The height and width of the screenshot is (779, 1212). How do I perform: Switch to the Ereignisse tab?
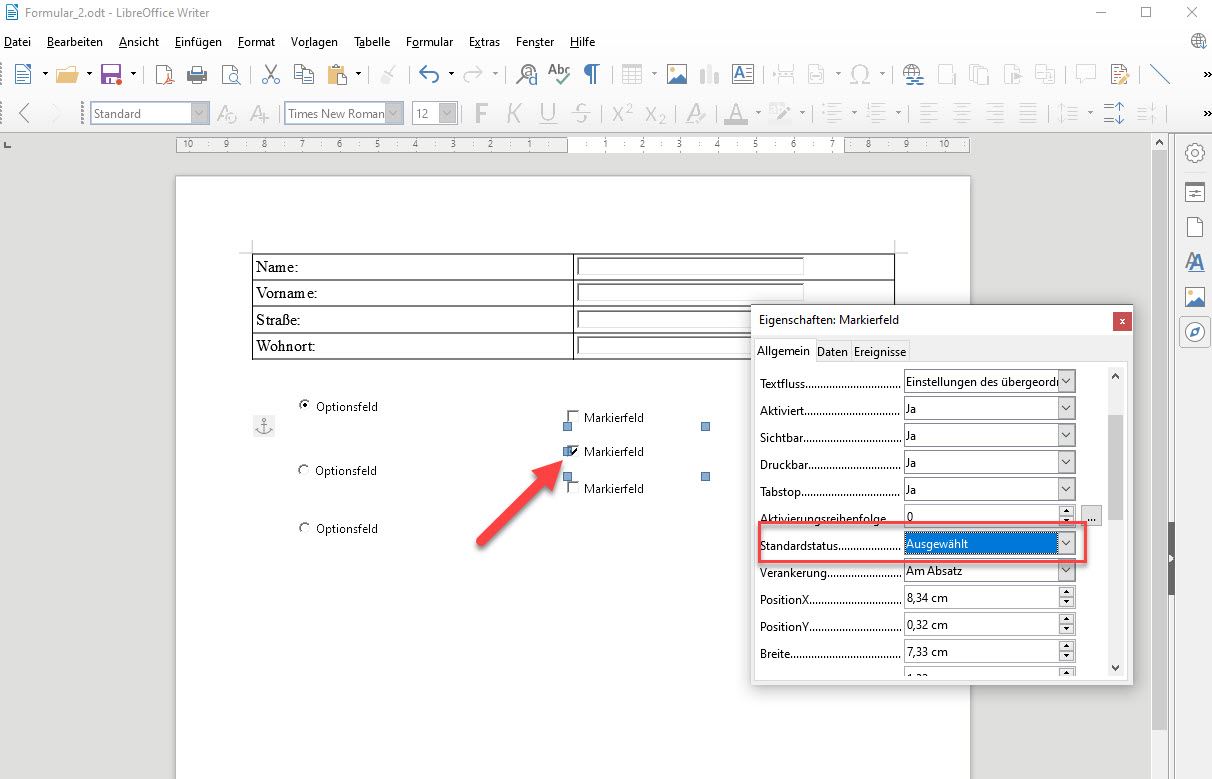tap(880, 352)
